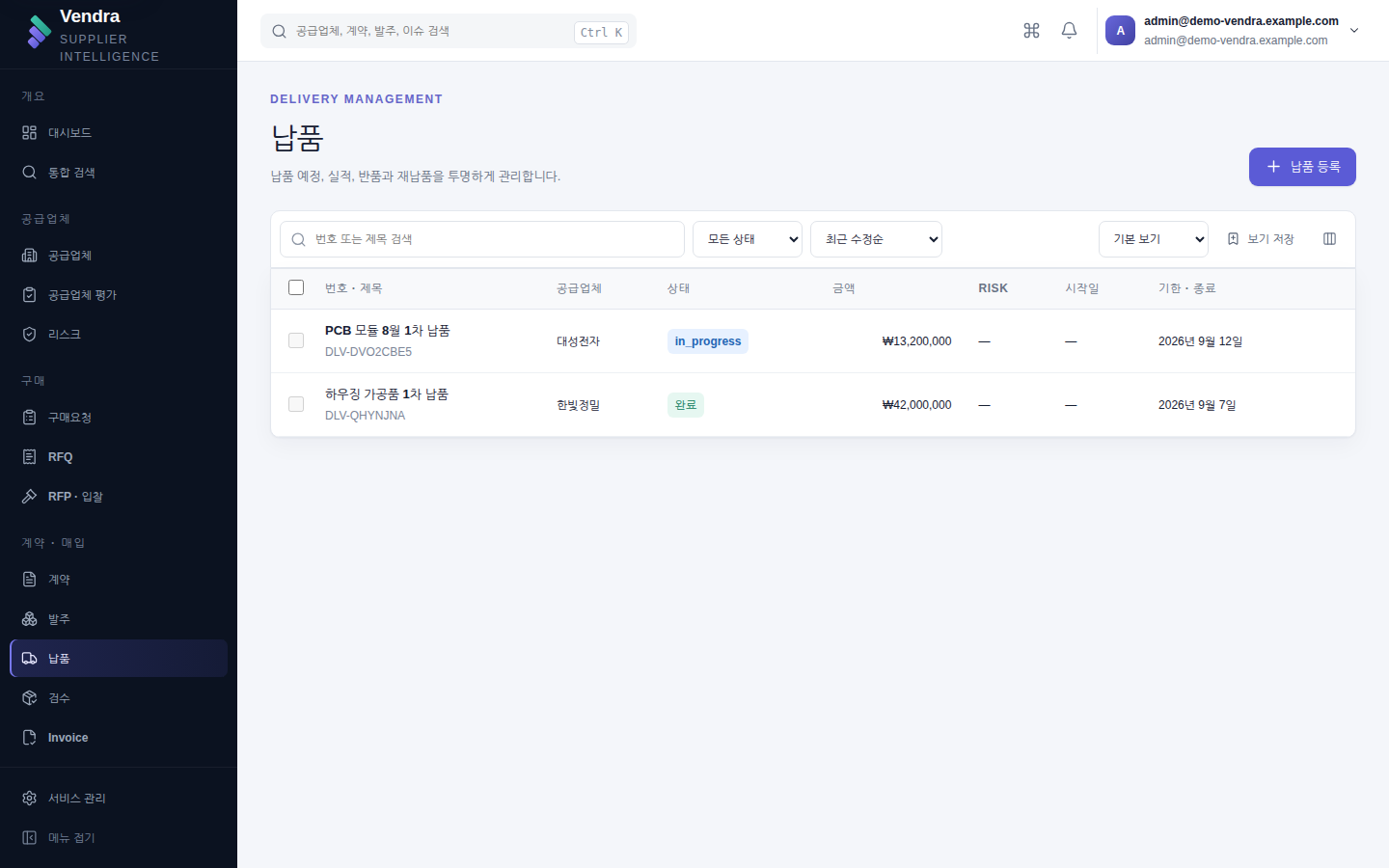Open the RFQ menu item

click(119, 456)
